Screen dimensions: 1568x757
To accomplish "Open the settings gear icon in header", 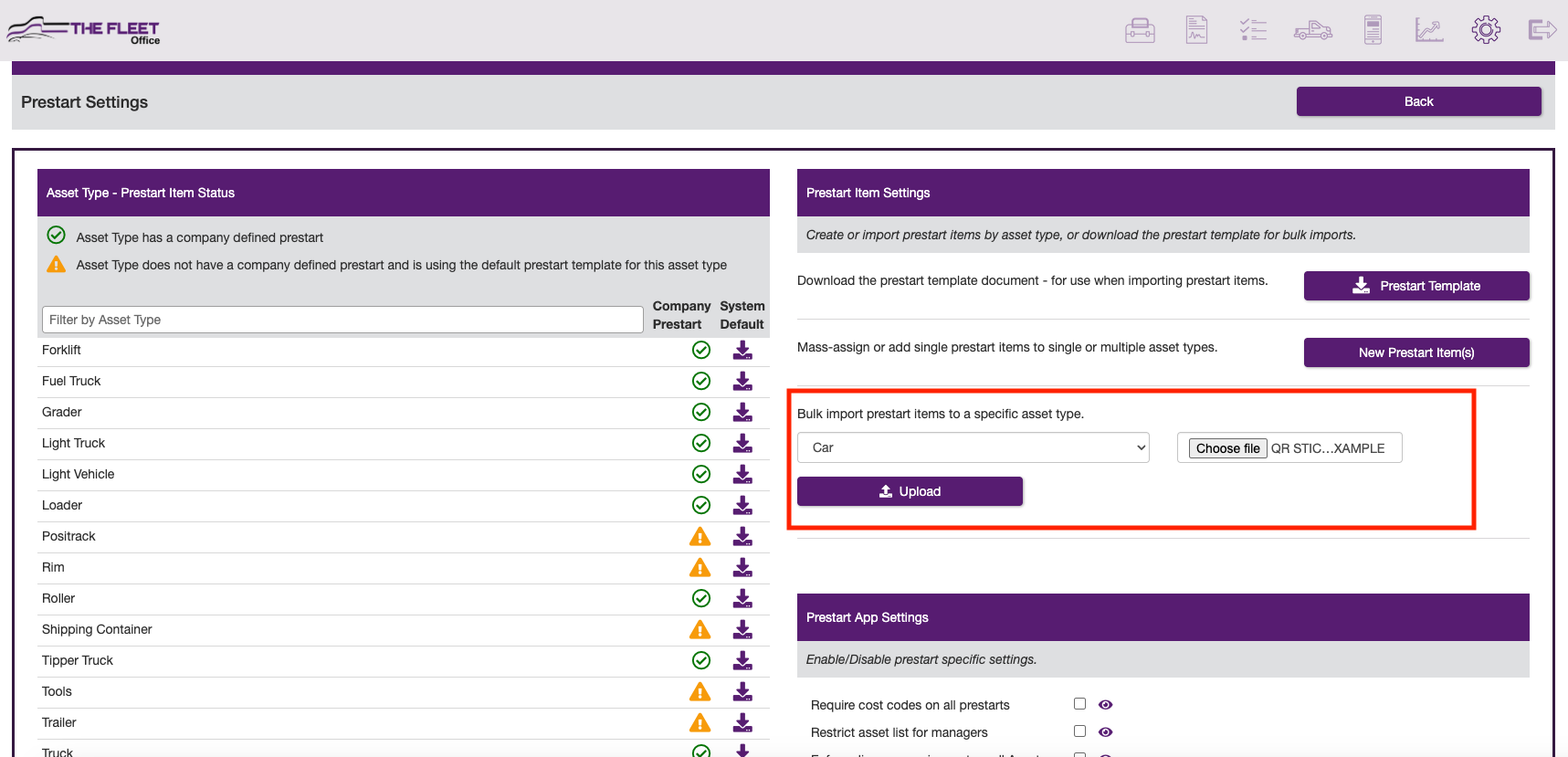I will pos(1486,30).
